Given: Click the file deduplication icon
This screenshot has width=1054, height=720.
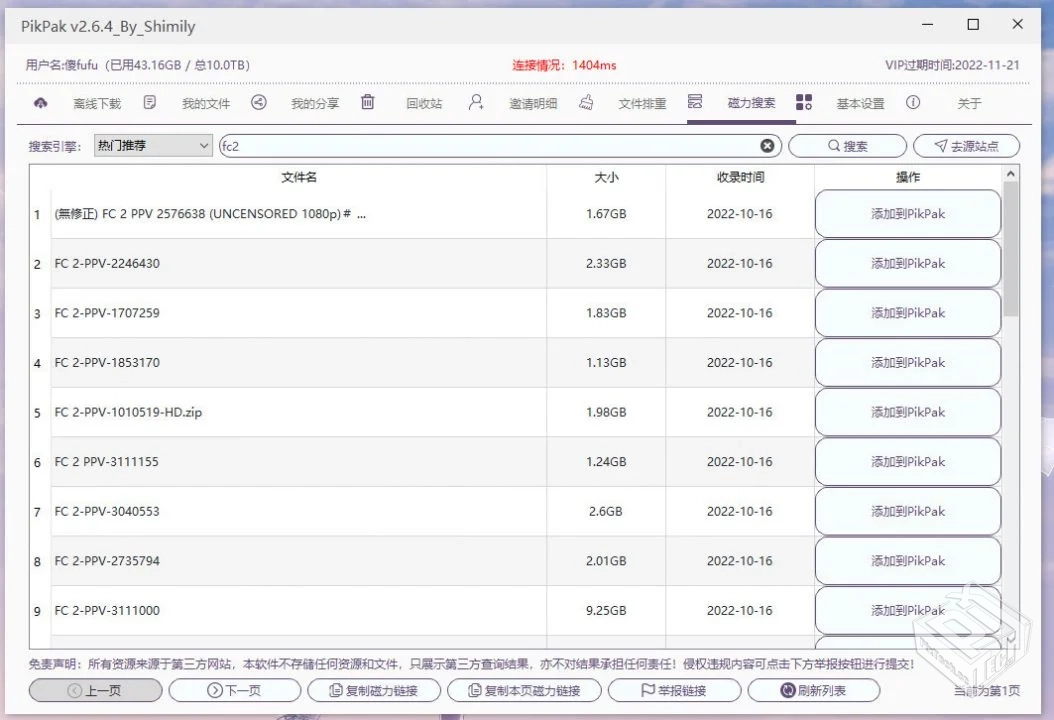Looking at the screenshot, I should [x=586, y=103].
